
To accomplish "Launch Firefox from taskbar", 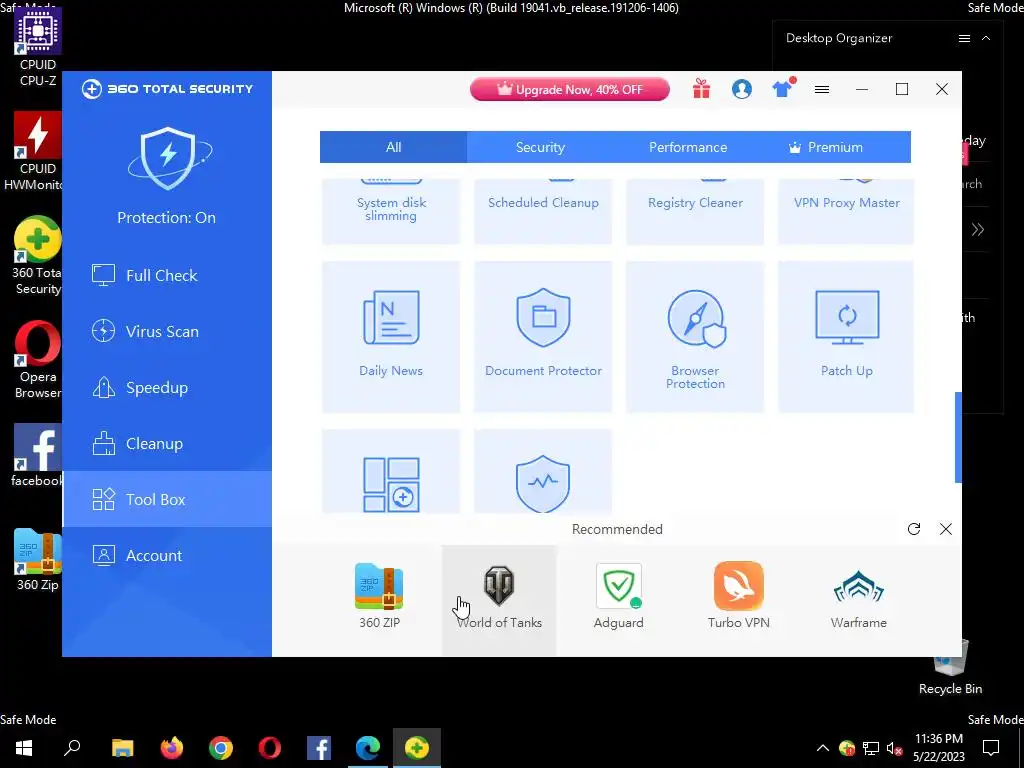I will (172, 748).
